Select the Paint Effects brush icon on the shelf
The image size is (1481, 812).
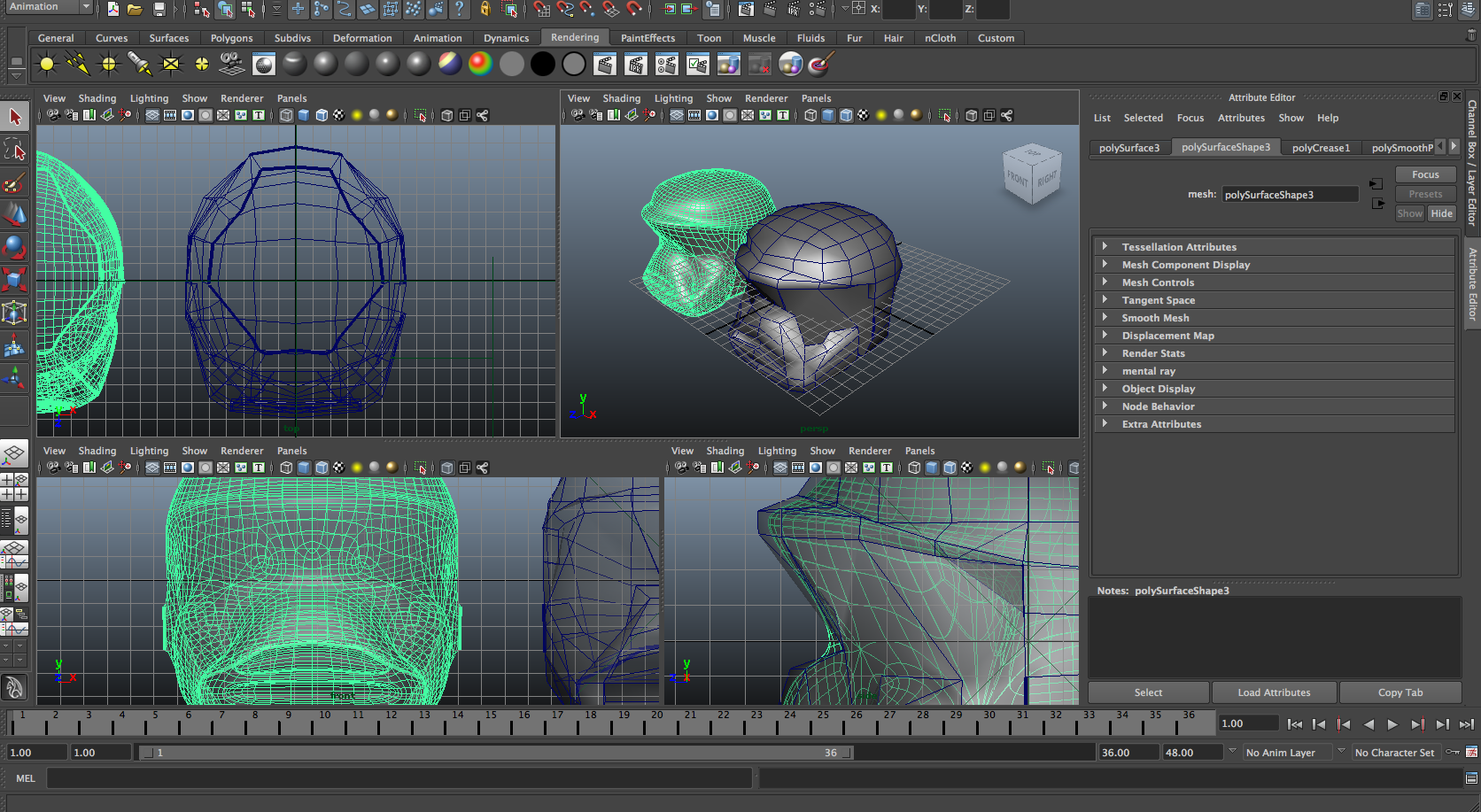coord(821,64)
